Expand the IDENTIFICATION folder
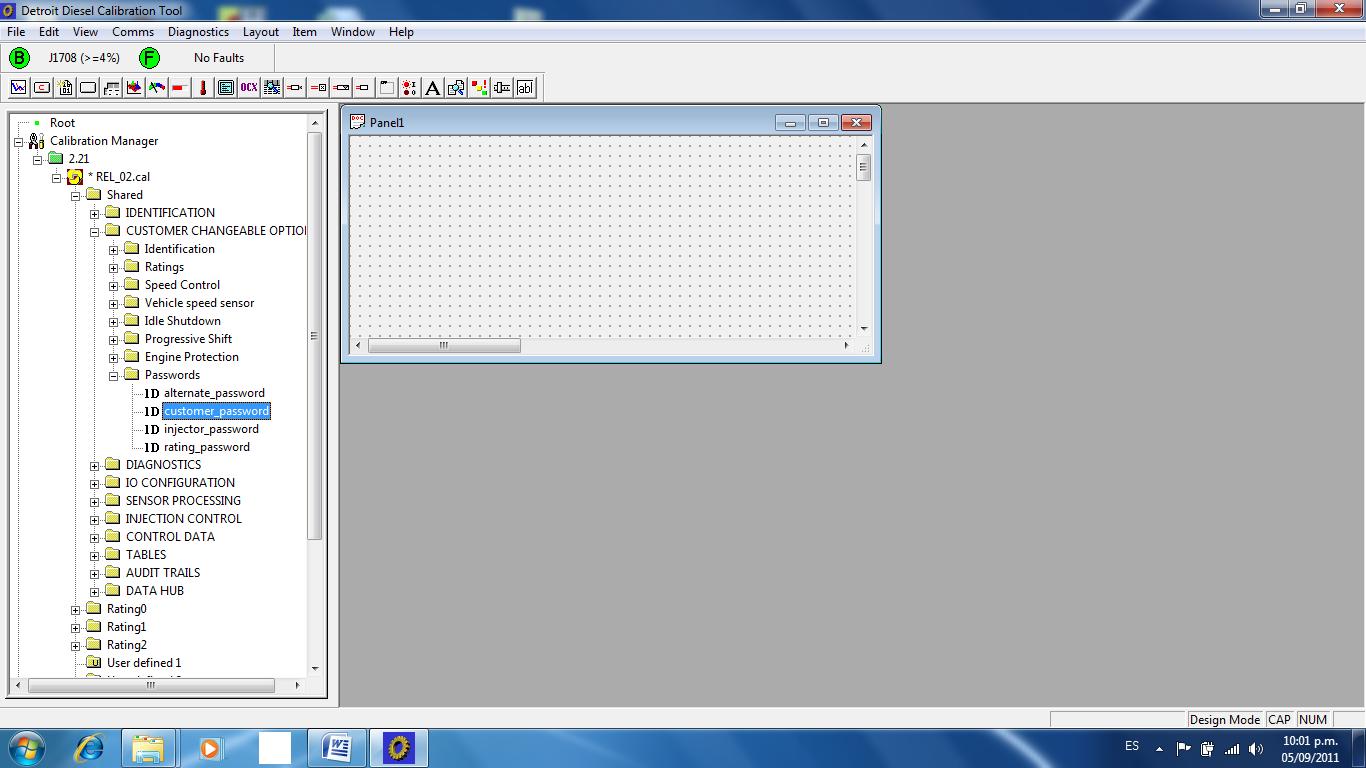 click(x=94, y=213)
